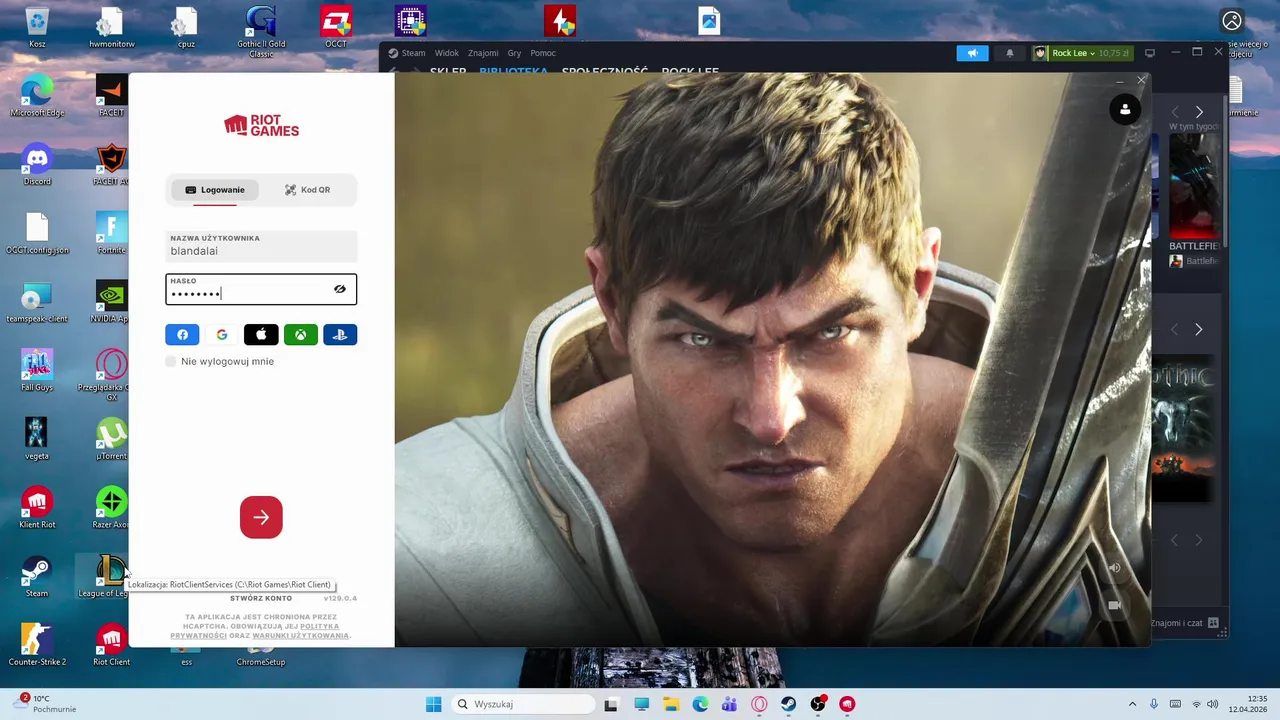Mute the Riot background video sound
The image size is (1280, 720).
pos(1114,568)
